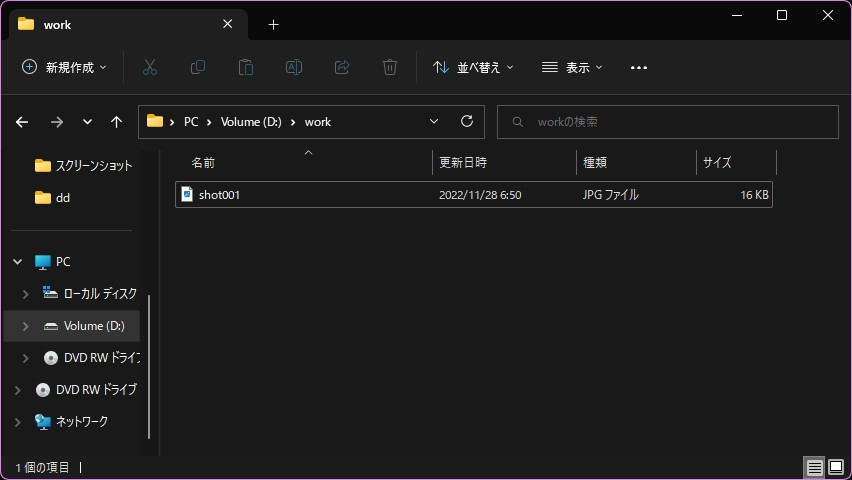
Task: Click the shot001 JPG file icon
Action: click(x=187, y=194)
